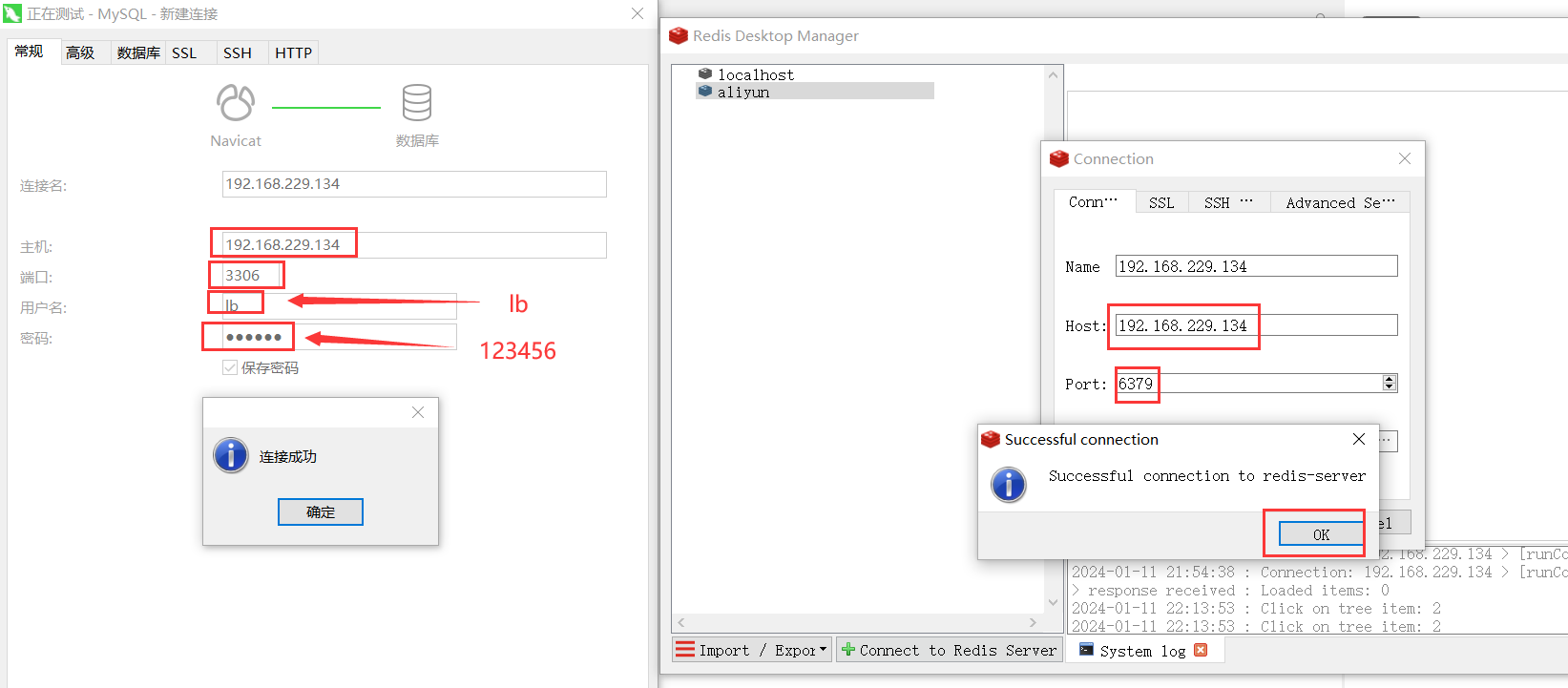1568x688 pixels.
Task: Click the Redis Port field showing 6379
Action: pos(1256,384)
